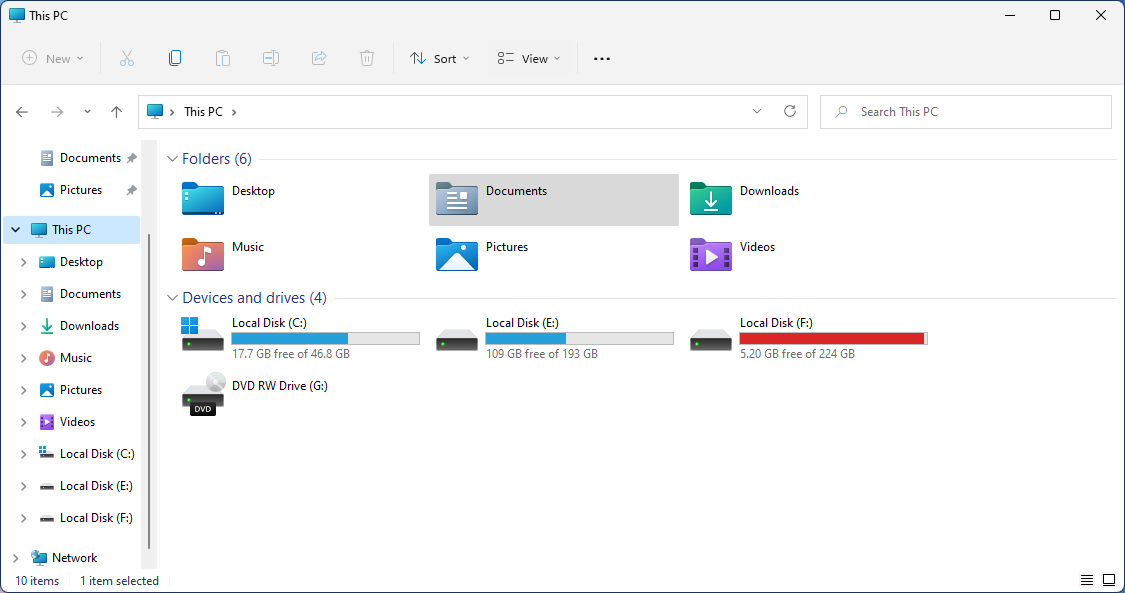
Task: Click '1 item selected' in status bar
Action: pyautogui.click(x=119, y=581)
